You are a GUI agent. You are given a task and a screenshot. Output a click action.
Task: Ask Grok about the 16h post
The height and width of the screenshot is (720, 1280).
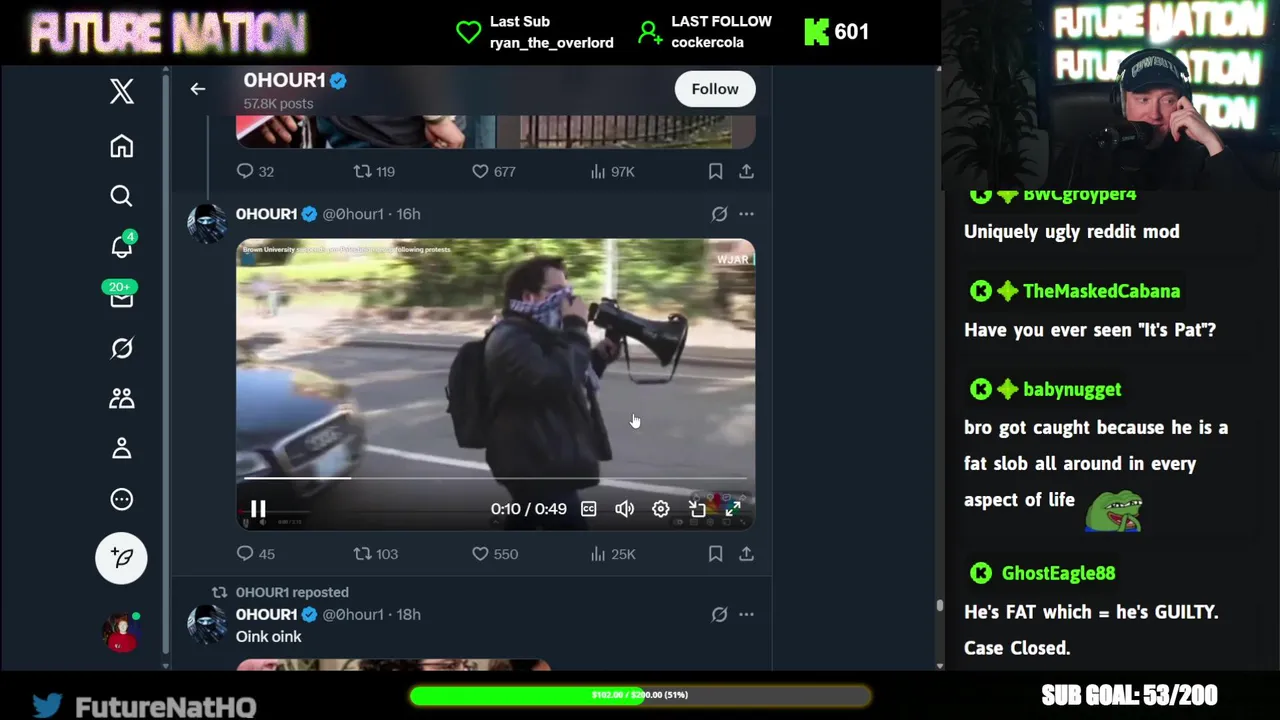pos(719,214)
